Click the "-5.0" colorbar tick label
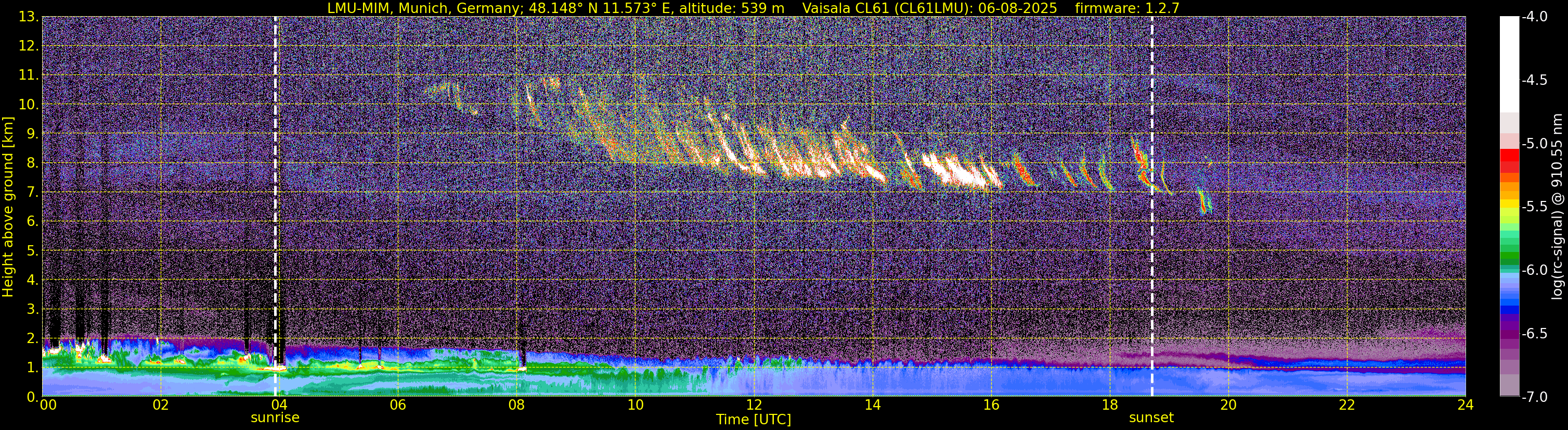The width and height of the screenshot is (1568, 430). (1535, 144)
